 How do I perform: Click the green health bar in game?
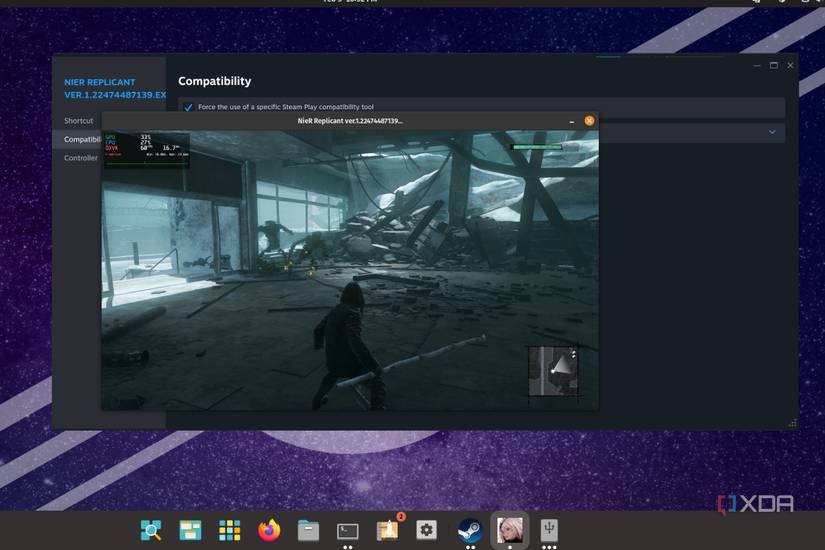pos(537,147)
